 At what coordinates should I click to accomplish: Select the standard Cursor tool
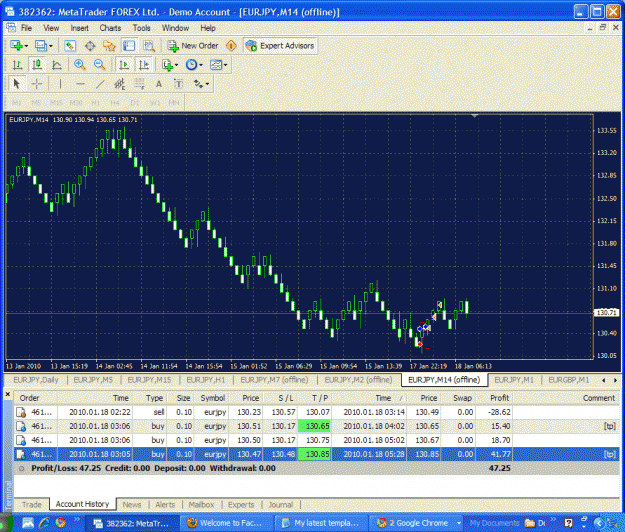click(x=16, y=84)
